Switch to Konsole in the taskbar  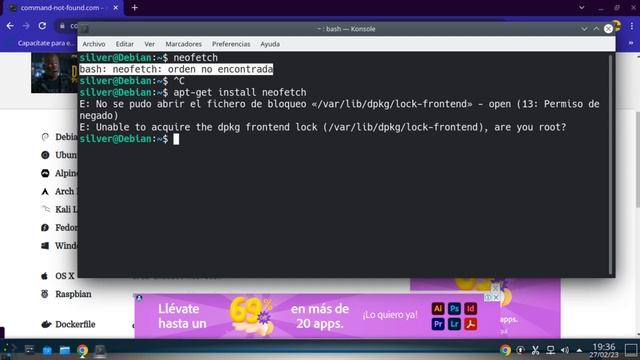tap(100, 350)
